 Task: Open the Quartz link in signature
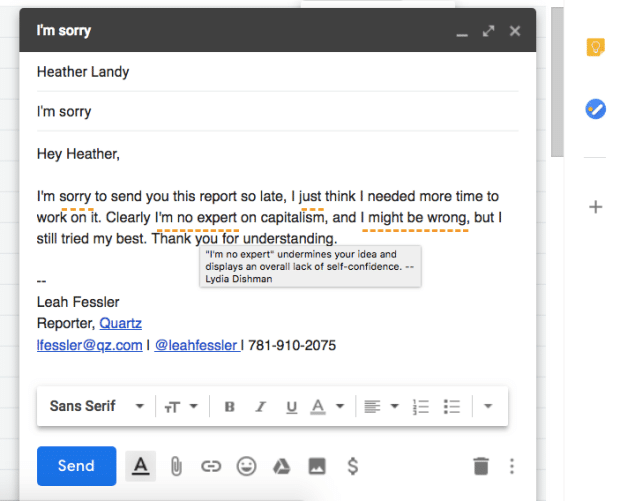120,323
